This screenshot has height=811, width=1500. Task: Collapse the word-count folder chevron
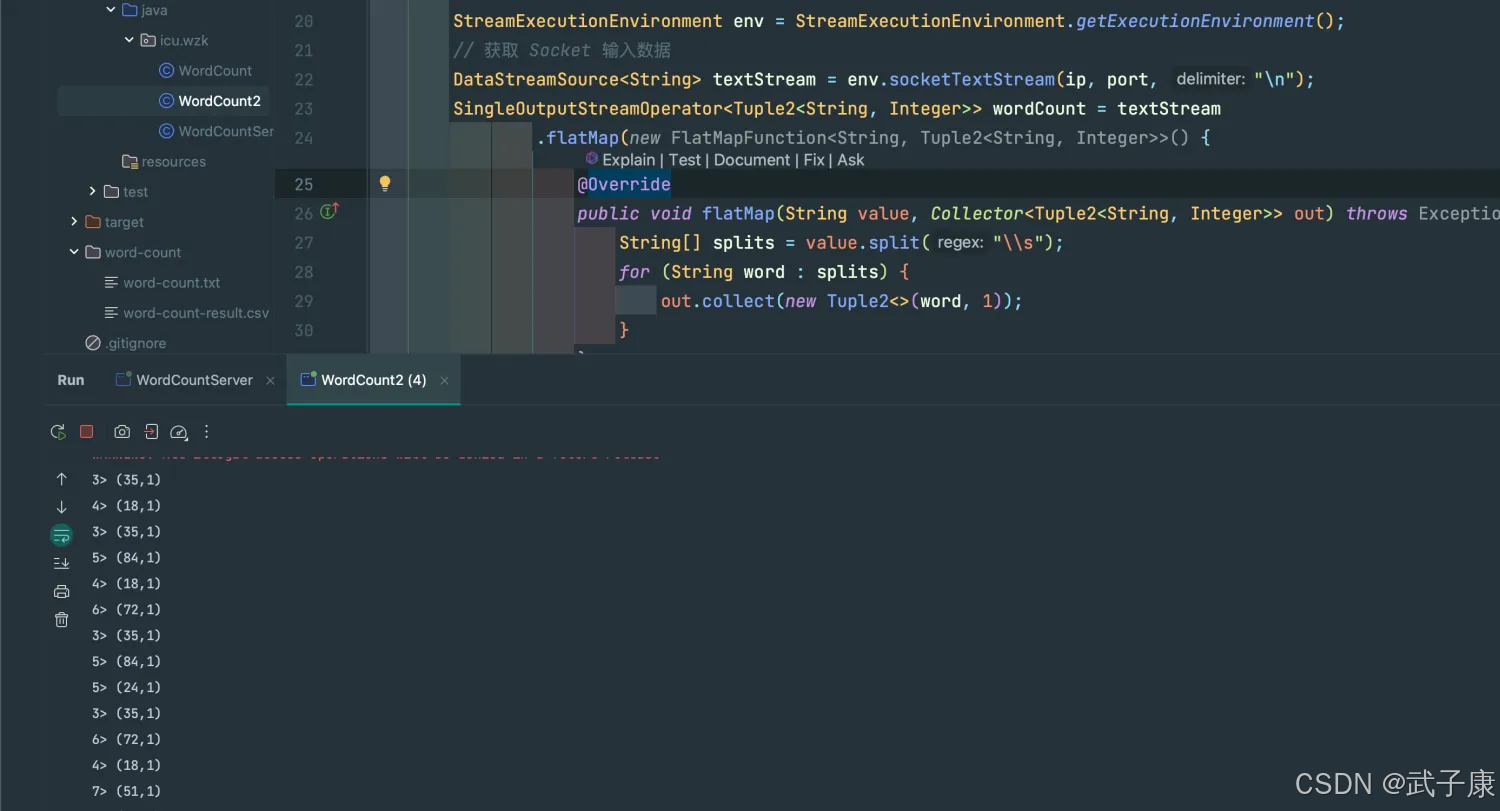point(74,252)
